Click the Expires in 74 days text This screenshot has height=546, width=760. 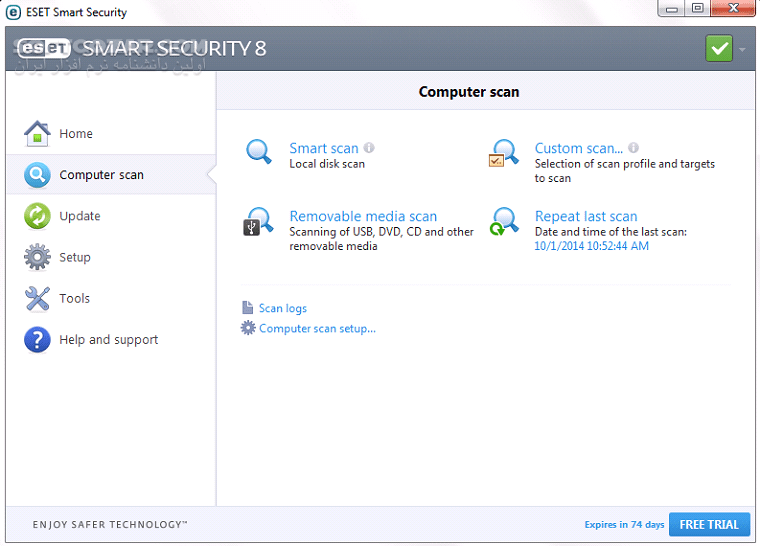coord(624,524)
